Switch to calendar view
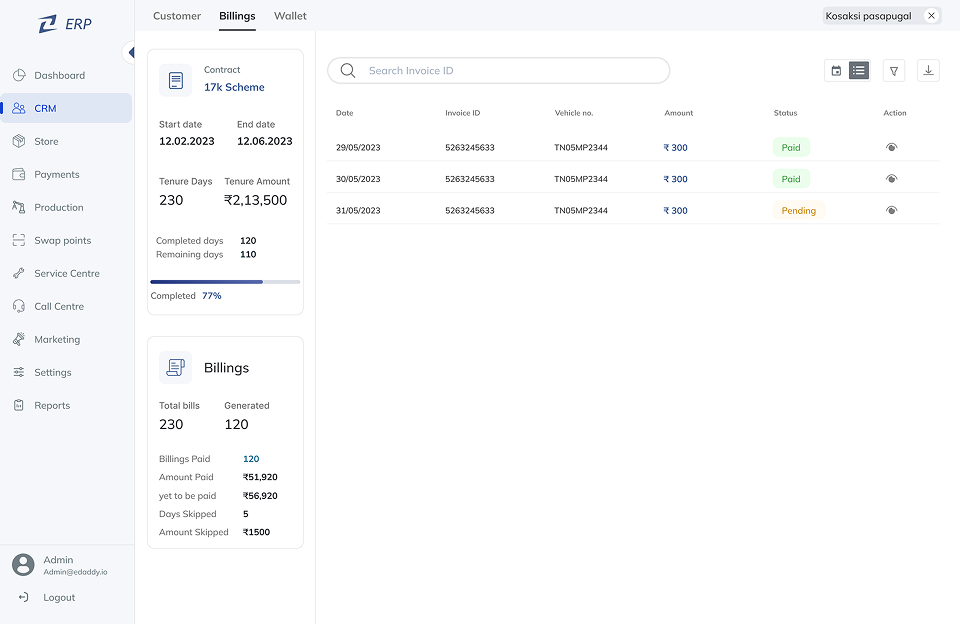The width and height of the screenshot is (960, 624). point(836,71)
